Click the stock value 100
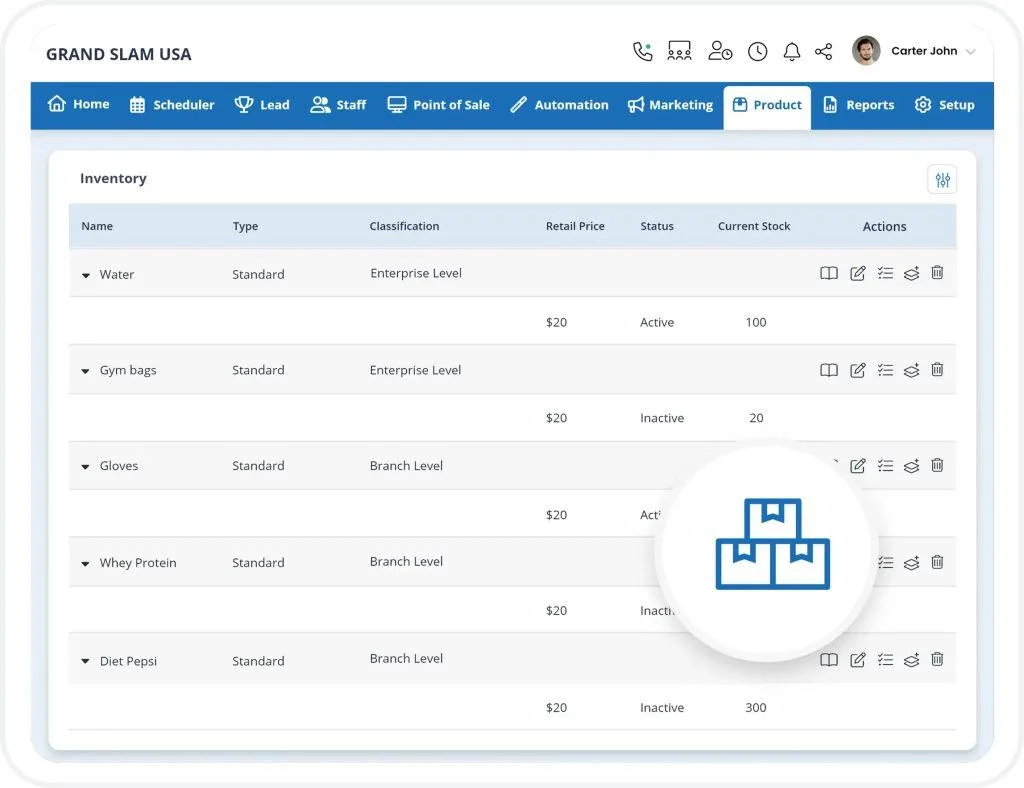 tap(756, 323)
